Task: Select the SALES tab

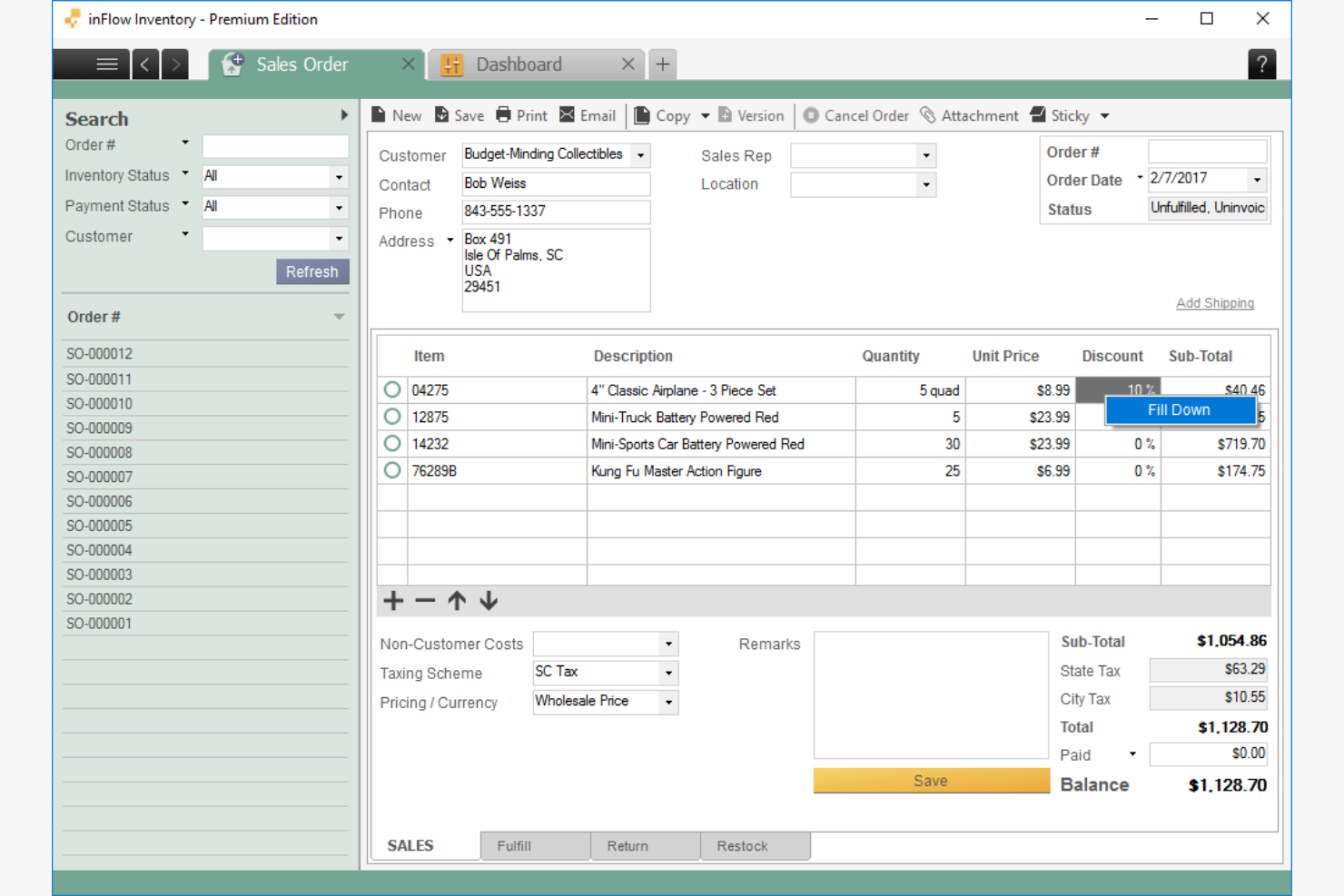Action: (425, 846)
